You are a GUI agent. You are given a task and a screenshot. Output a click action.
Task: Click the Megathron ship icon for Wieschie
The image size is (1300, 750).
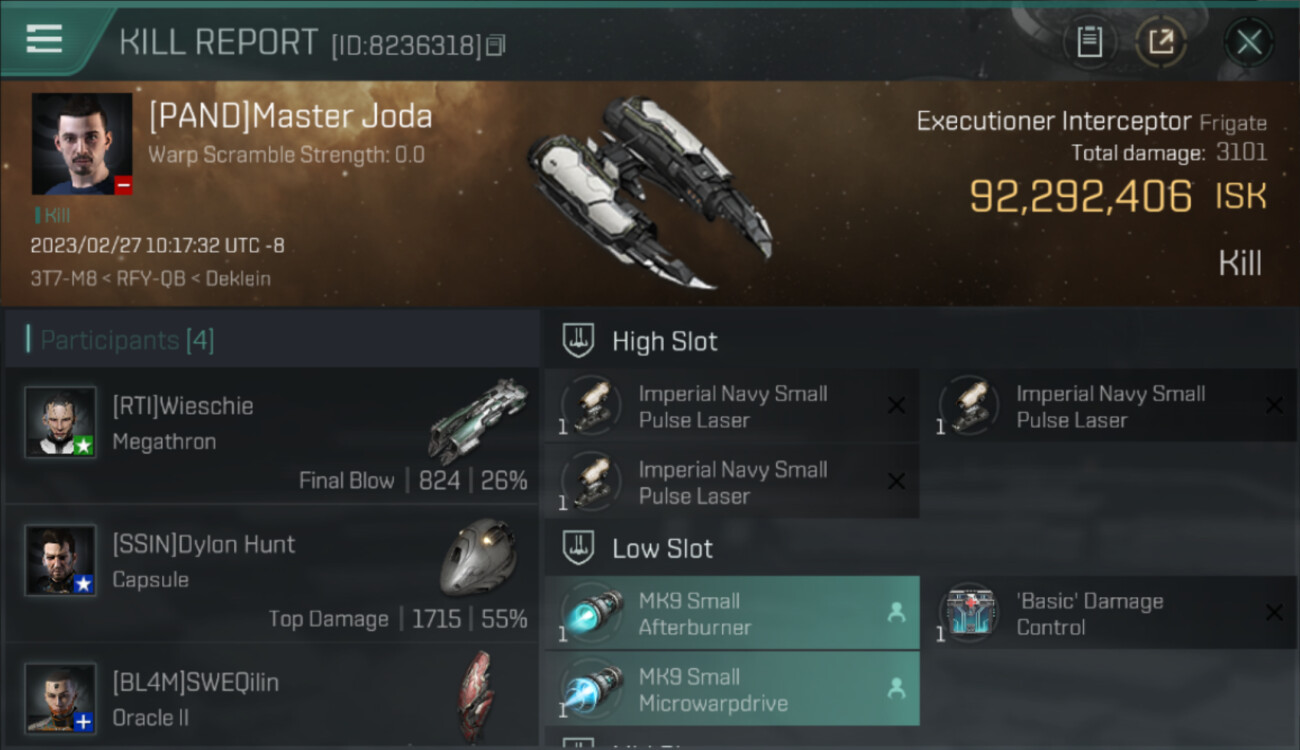tap(478, 422)
